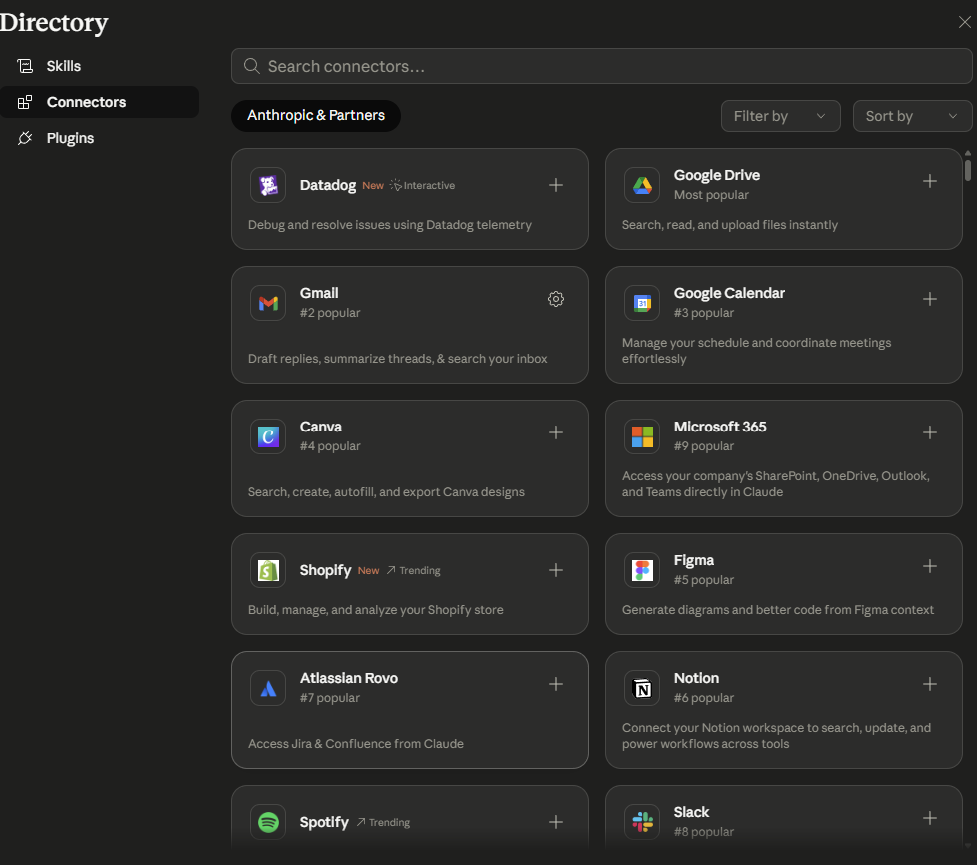Click the Plugins plug icon in sidebar
Image resolution: width=977 pixels, height=865 pixels.
25,138
